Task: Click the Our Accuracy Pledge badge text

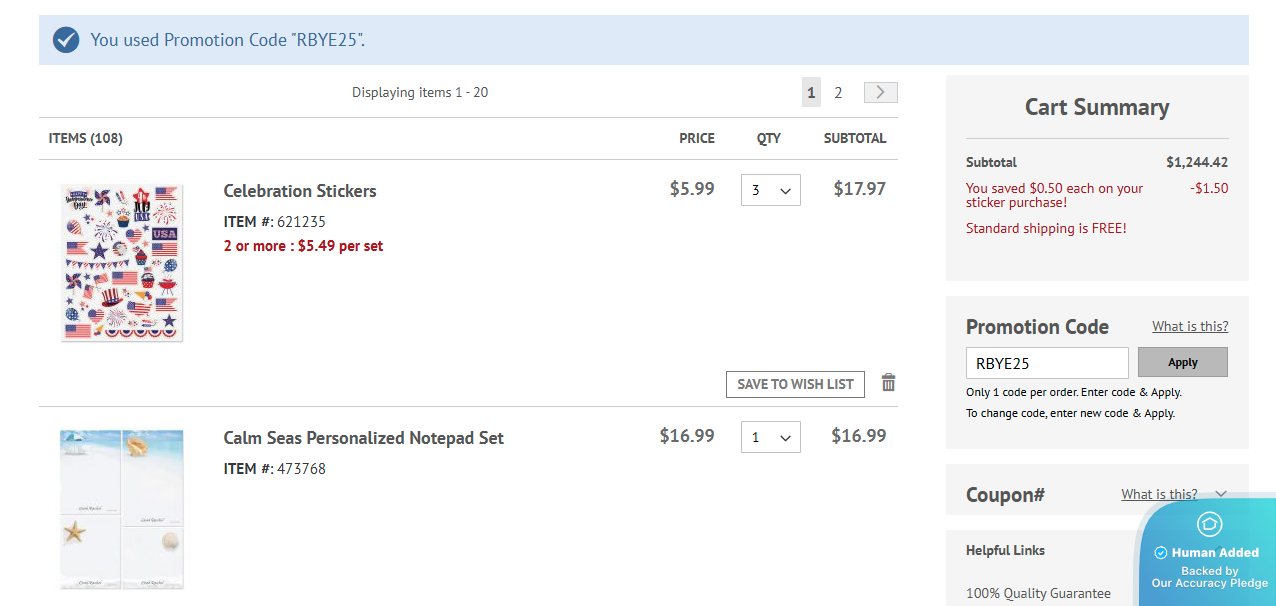Action: click(x=1209, y=583)
